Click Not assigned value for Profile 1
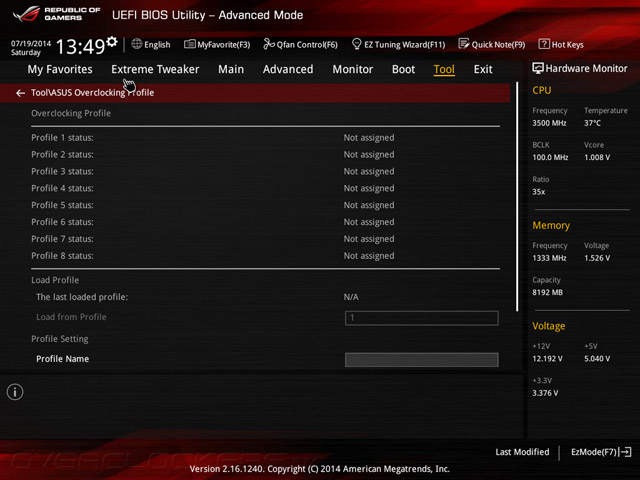Screen dimensions: 640x480 click(x=369, y=138)
